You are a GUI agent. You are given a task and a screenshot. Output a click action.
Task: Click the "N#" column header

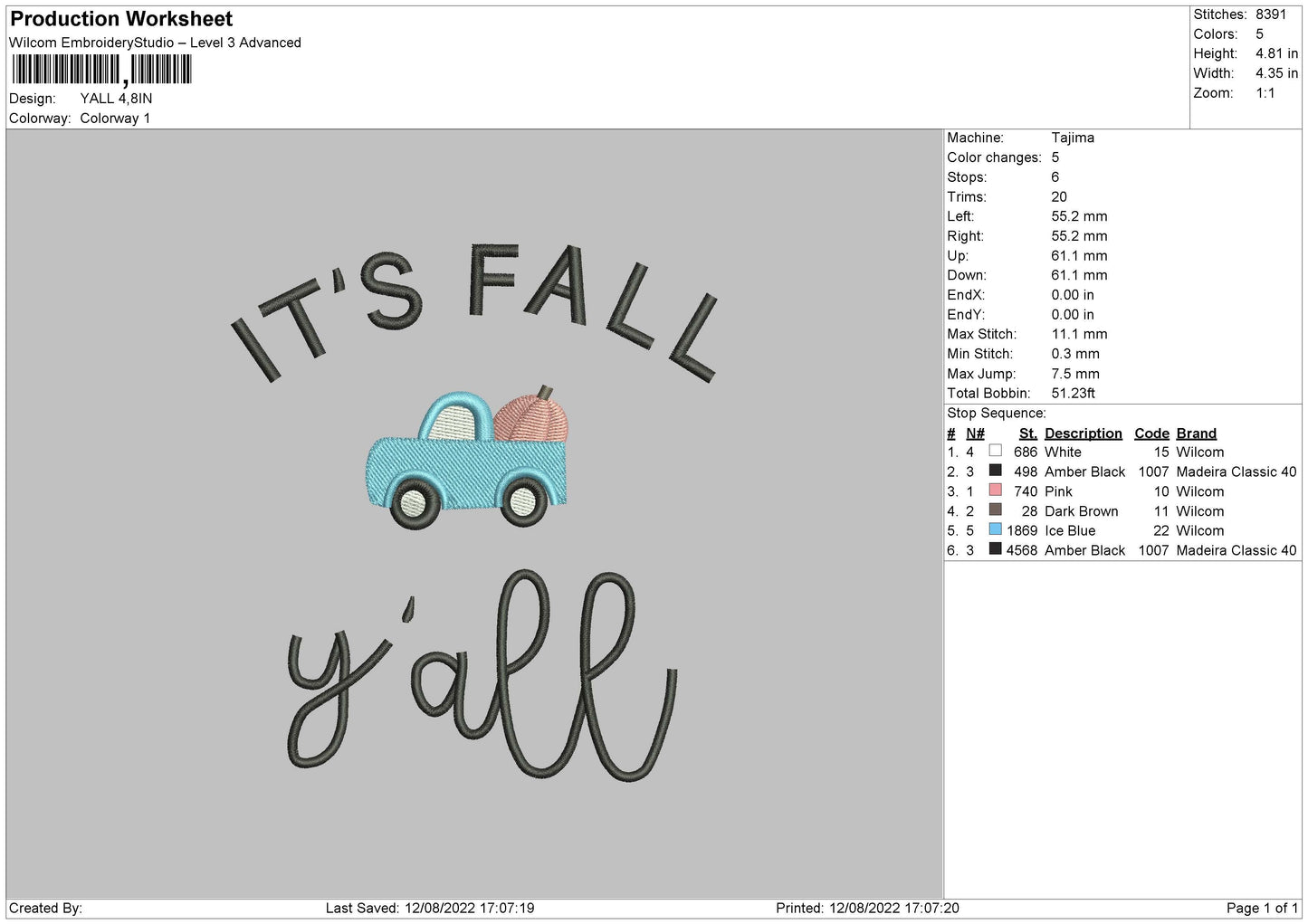click(975, 433)
